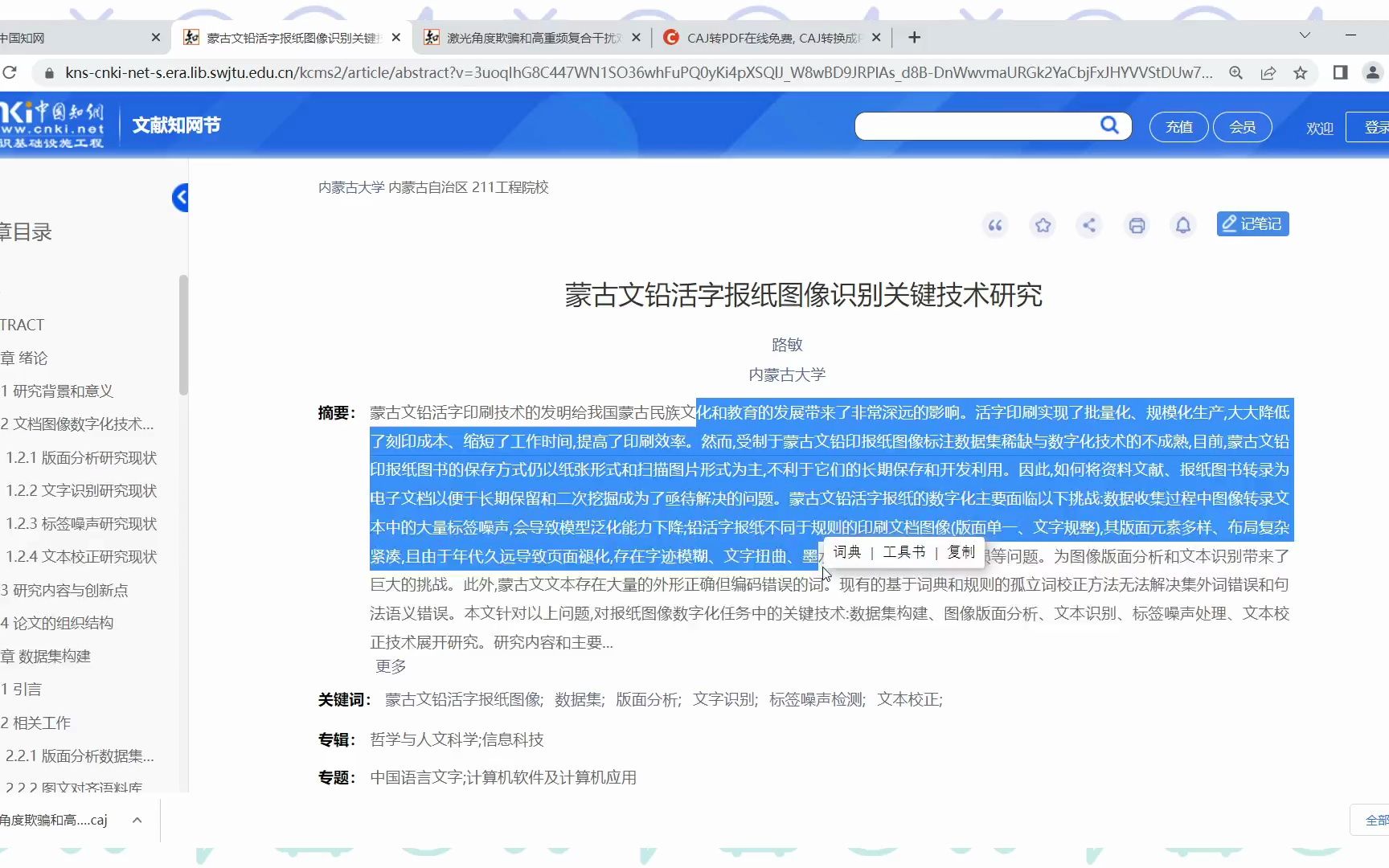Click keyword 文本校正
Screen dimensions: 1389x868
coord(910,700)
